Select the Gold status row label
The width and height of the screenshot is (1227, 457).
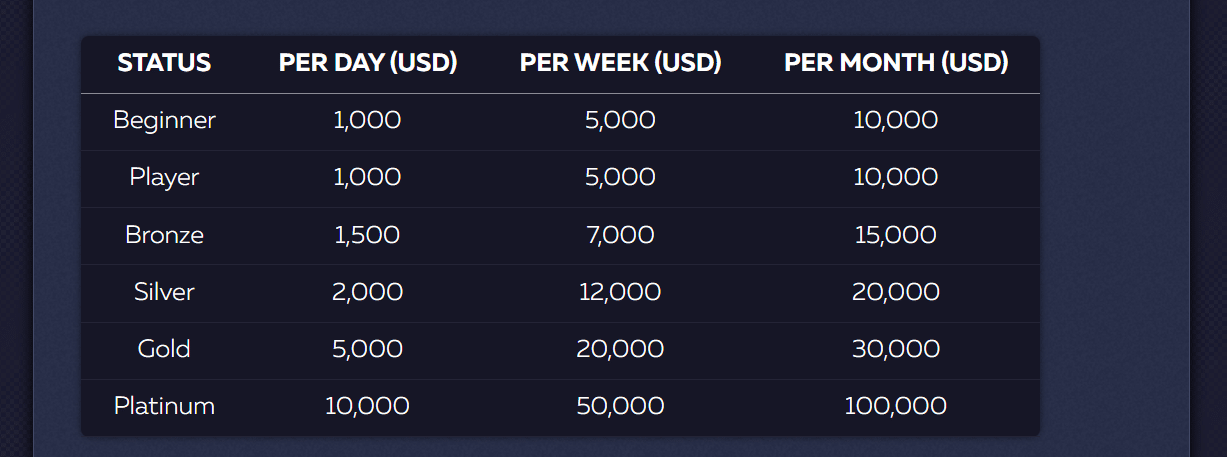(164, 349)
